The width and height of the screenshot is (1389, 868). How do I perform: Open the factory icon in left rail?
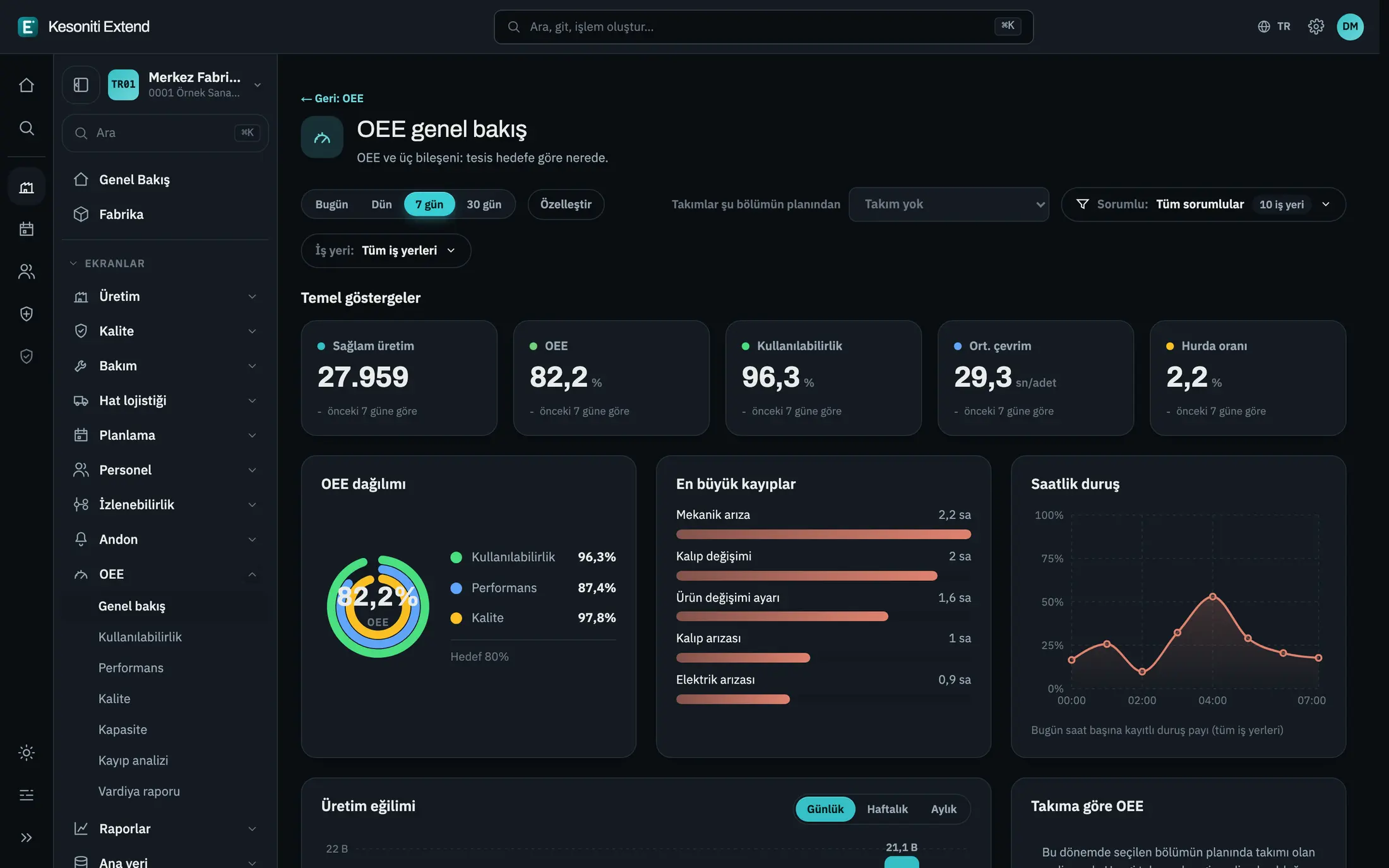point(27,187)
